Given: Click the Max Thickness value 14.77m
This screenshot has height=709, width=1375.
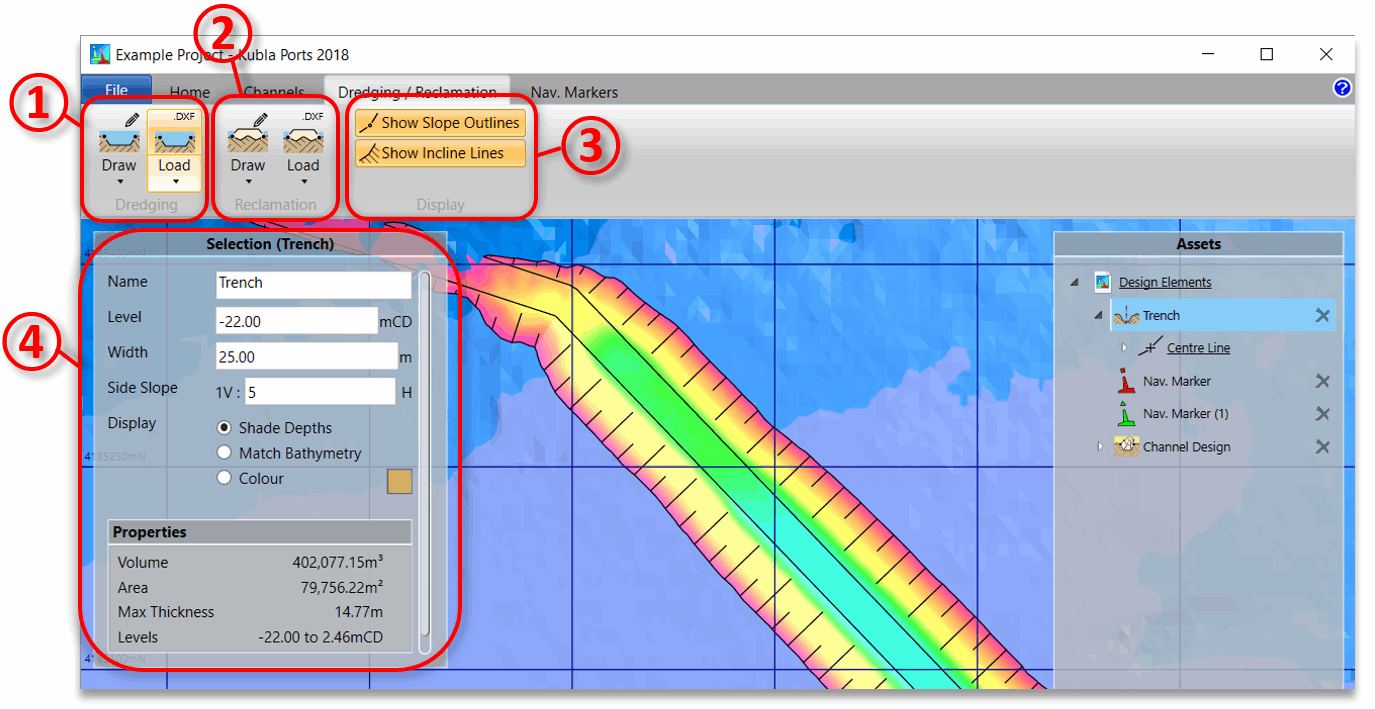Looking at the screenshot, I should pos(359,612).
